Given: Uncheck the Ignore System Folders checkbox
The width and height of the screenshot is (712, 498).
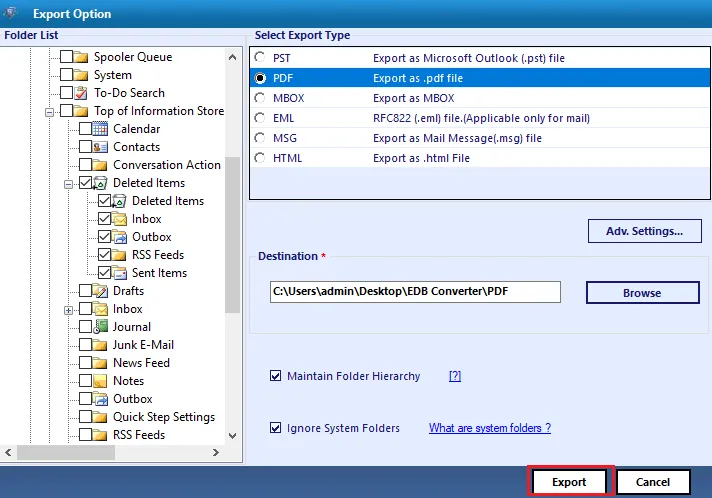Looking at the screenshot, I should coord(276,428).
